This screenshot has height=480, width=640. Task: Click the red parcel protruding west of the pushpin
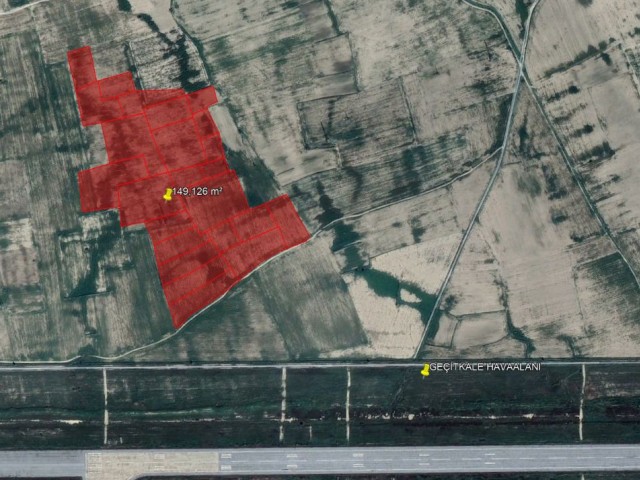coord(99,188)
